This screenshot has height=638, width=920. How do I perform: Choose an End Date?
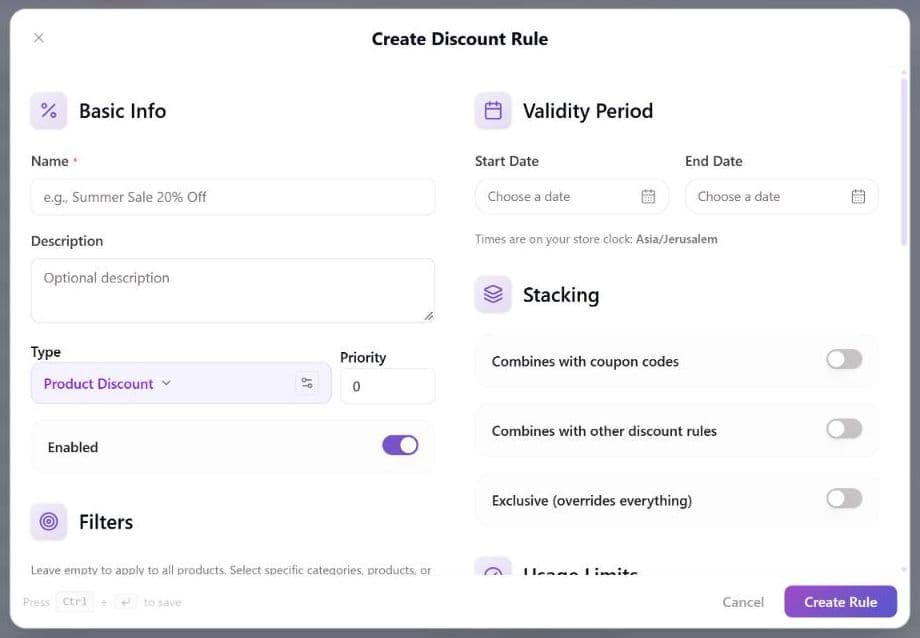[782, 197]
